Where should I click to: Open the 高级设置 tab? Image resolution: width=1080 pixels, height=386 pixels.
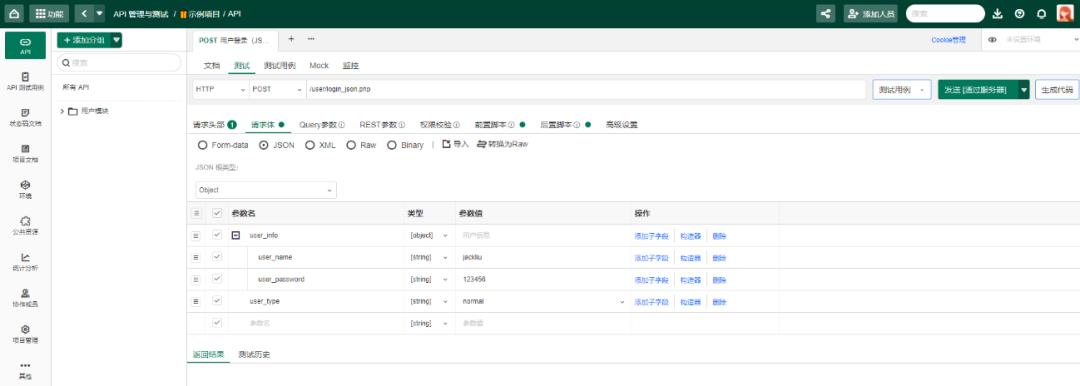621,125
